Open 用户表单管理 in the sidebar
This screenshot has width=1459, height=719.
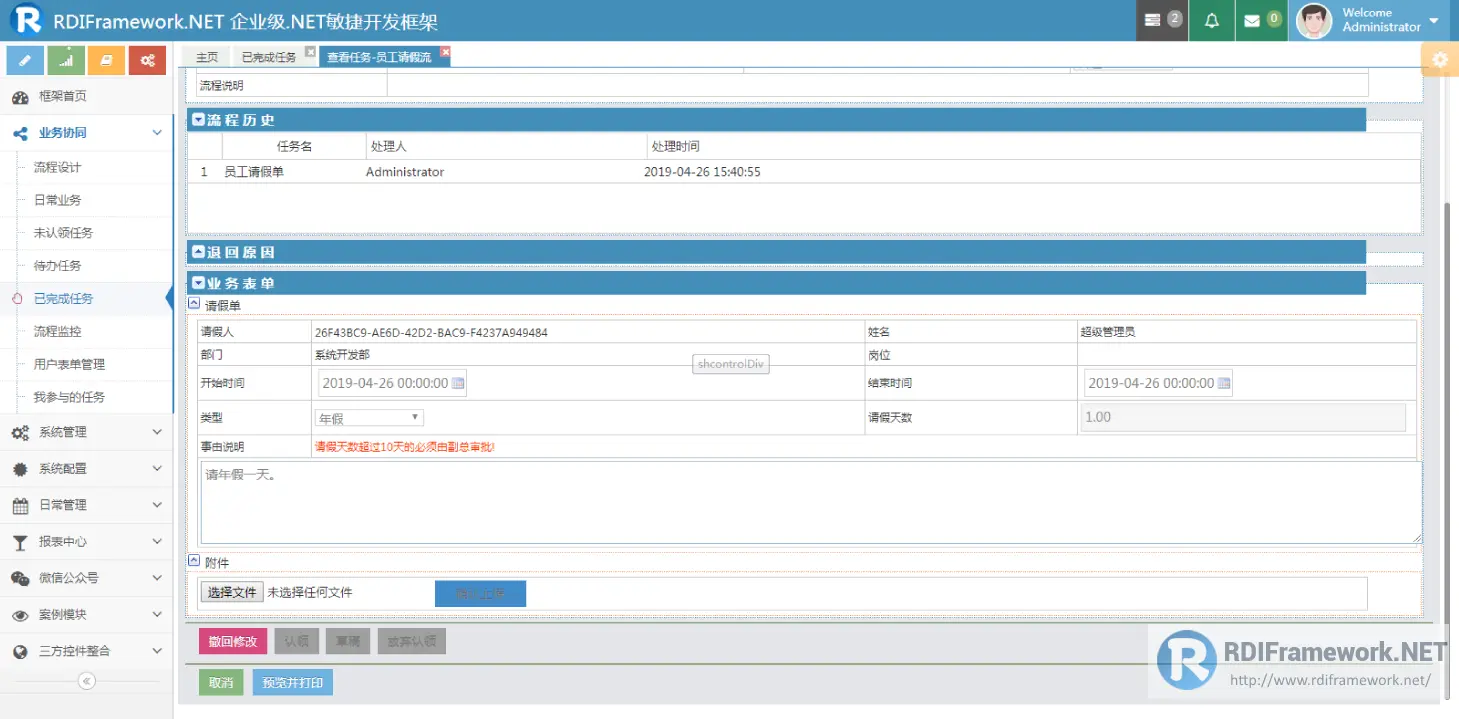[x=70, y=365]
